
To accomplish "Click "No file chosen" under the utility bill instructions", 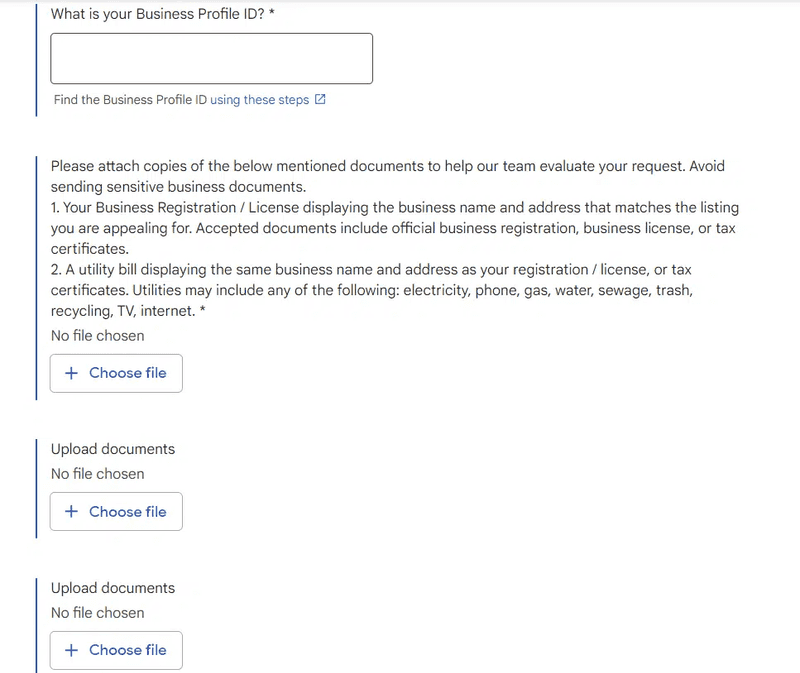I will [98, 336].
